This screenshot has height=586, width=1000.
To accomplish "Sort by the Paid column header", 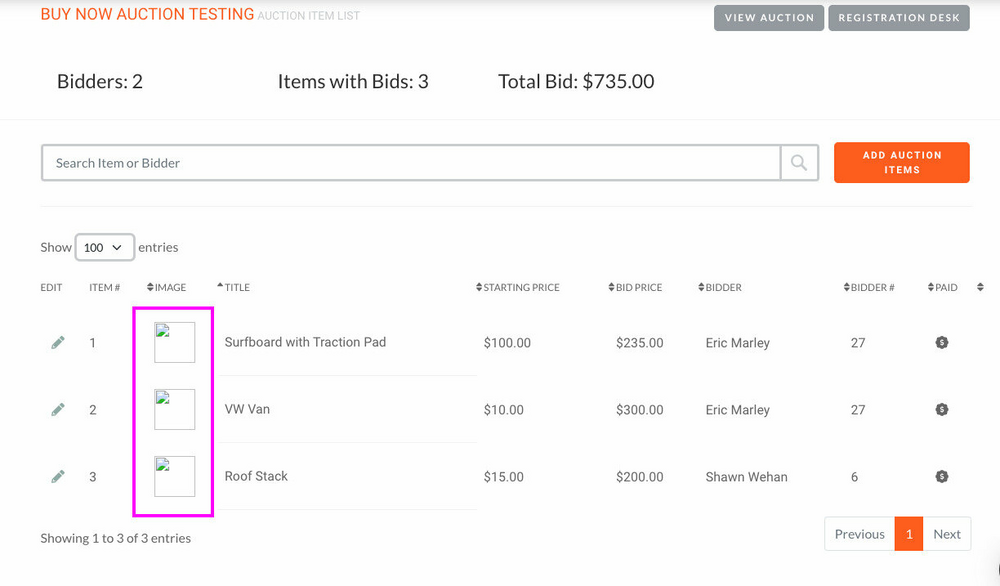I will point(945,288).
